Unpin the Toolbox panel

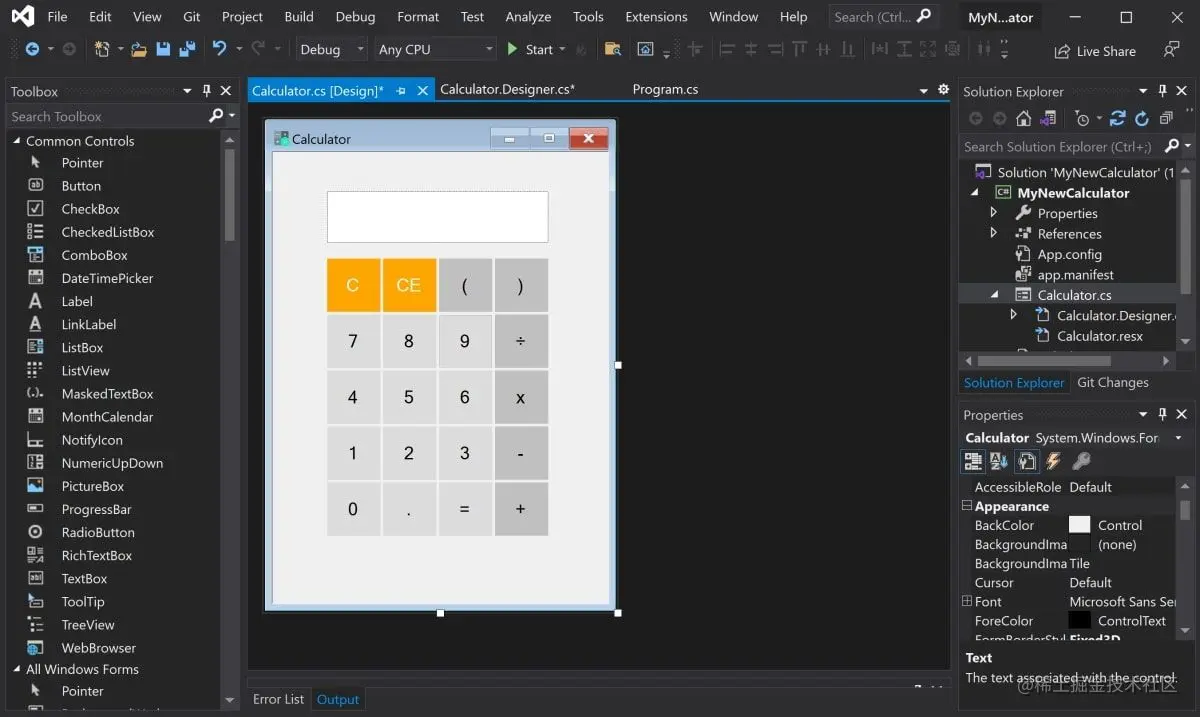(x=206, y=91)
